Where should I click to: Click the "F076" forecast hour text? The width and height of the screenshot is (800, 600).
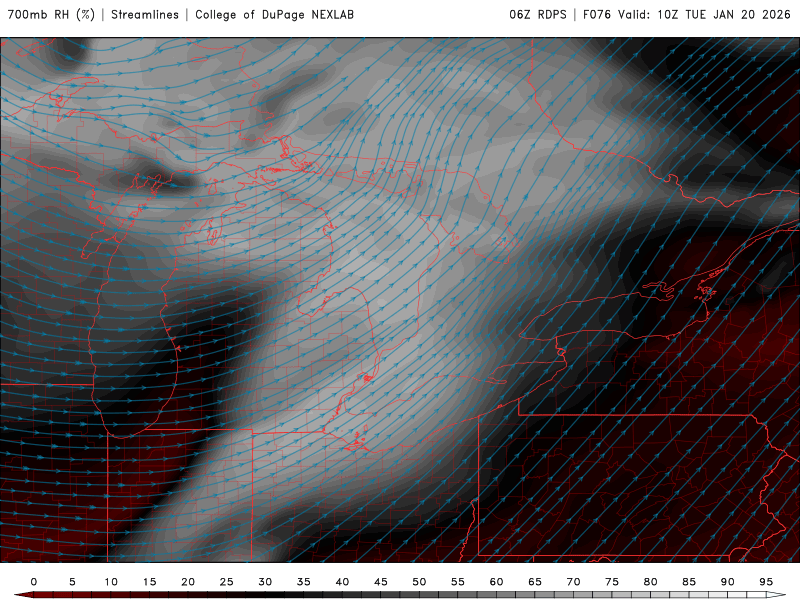(596, 15)
